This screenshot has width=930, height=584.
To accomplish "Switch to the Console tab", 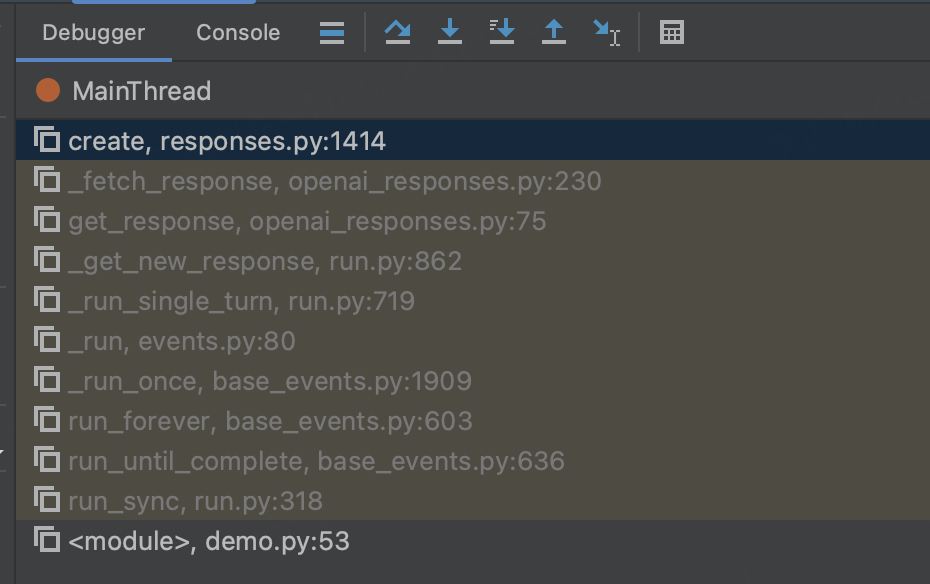I will [237, 32].
